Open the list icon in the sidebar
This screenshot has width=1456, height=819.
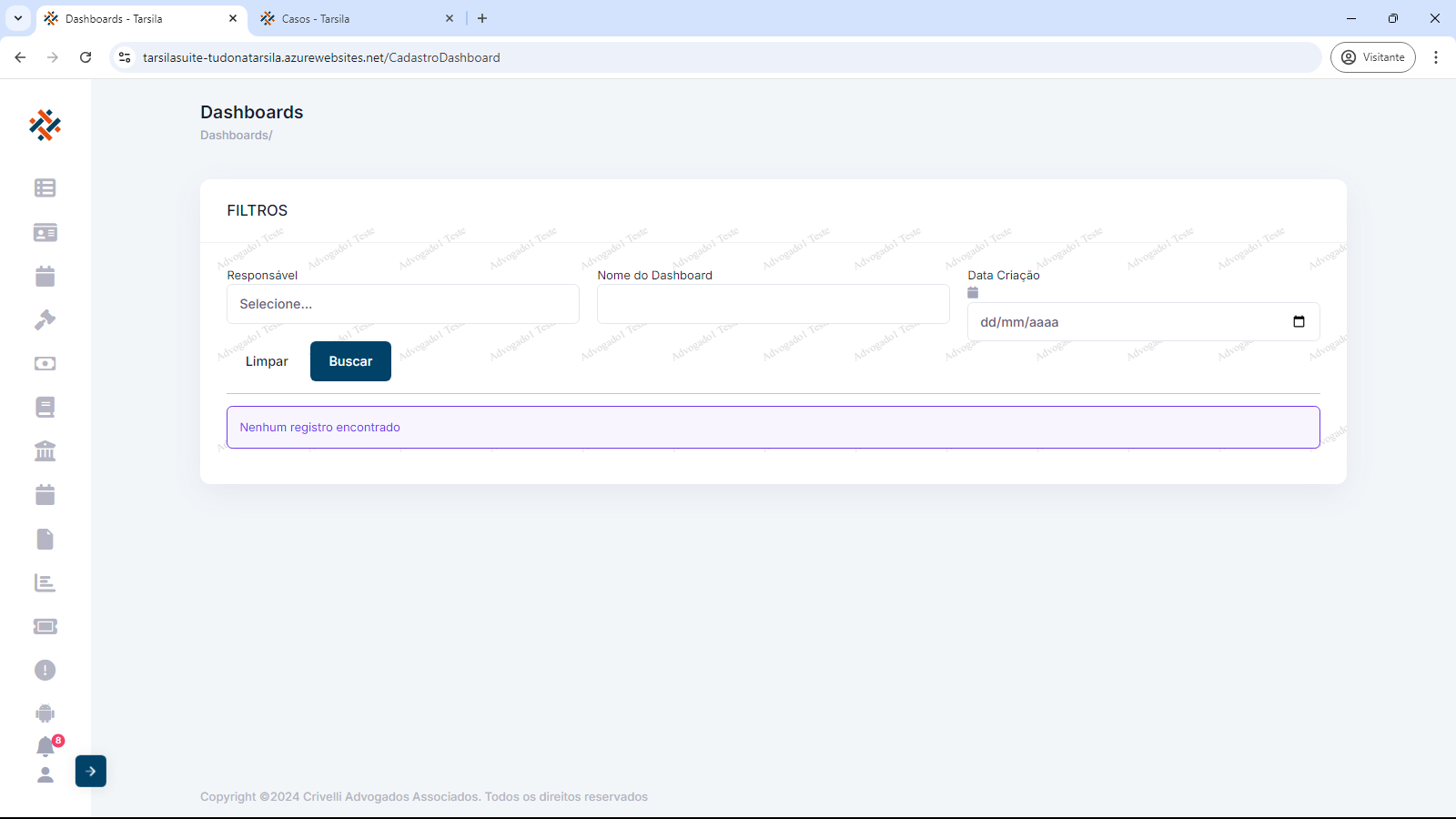pyautogui.click(x=45, y=187)
